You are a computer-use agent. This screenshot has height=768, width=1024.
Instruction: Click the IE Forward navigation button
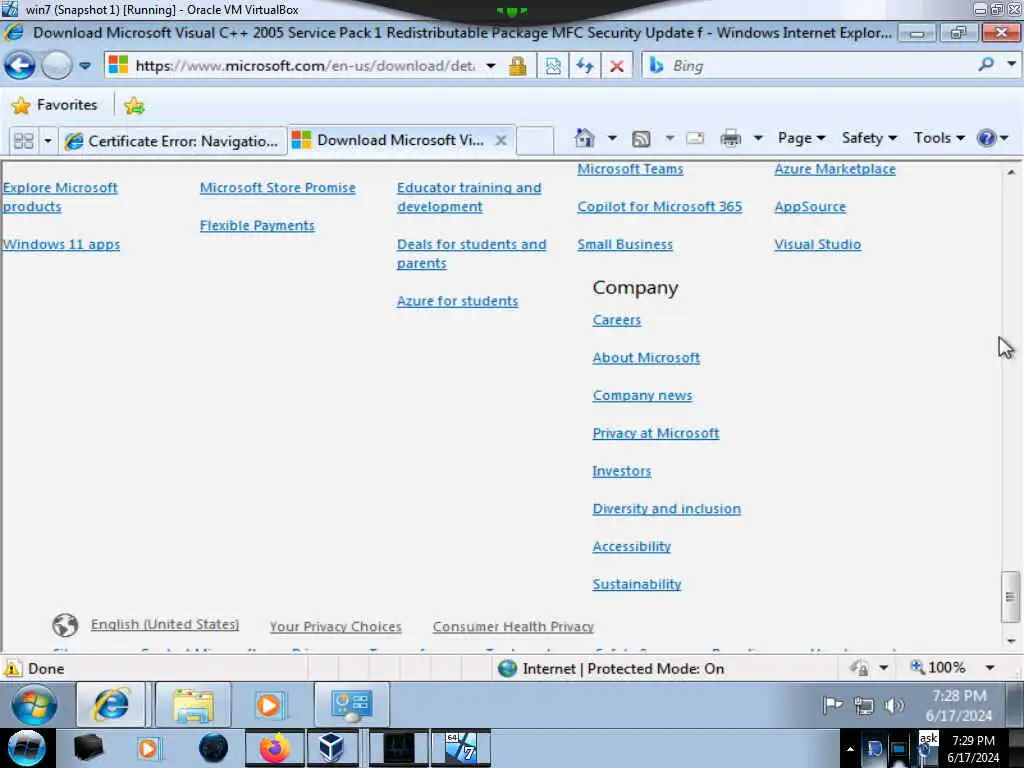click(x=57, y=65)
